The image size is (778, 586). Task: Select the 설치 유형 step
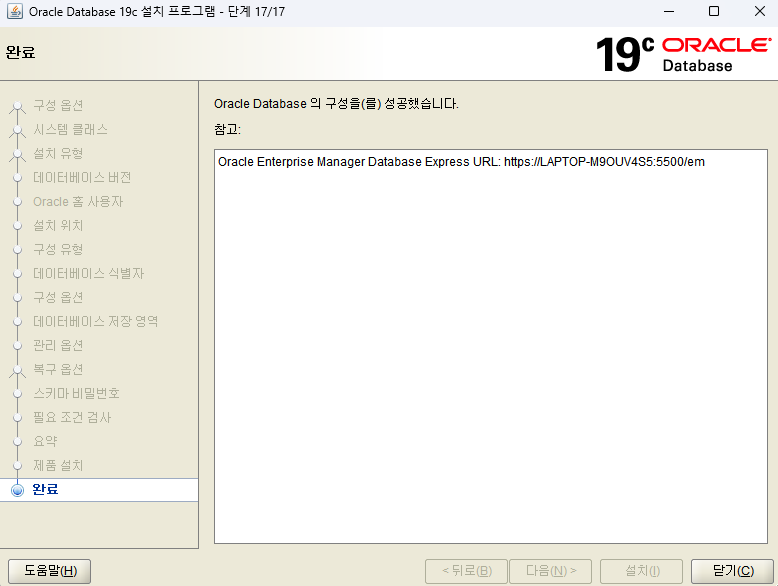pyautogui.click(x=58, y=153)
